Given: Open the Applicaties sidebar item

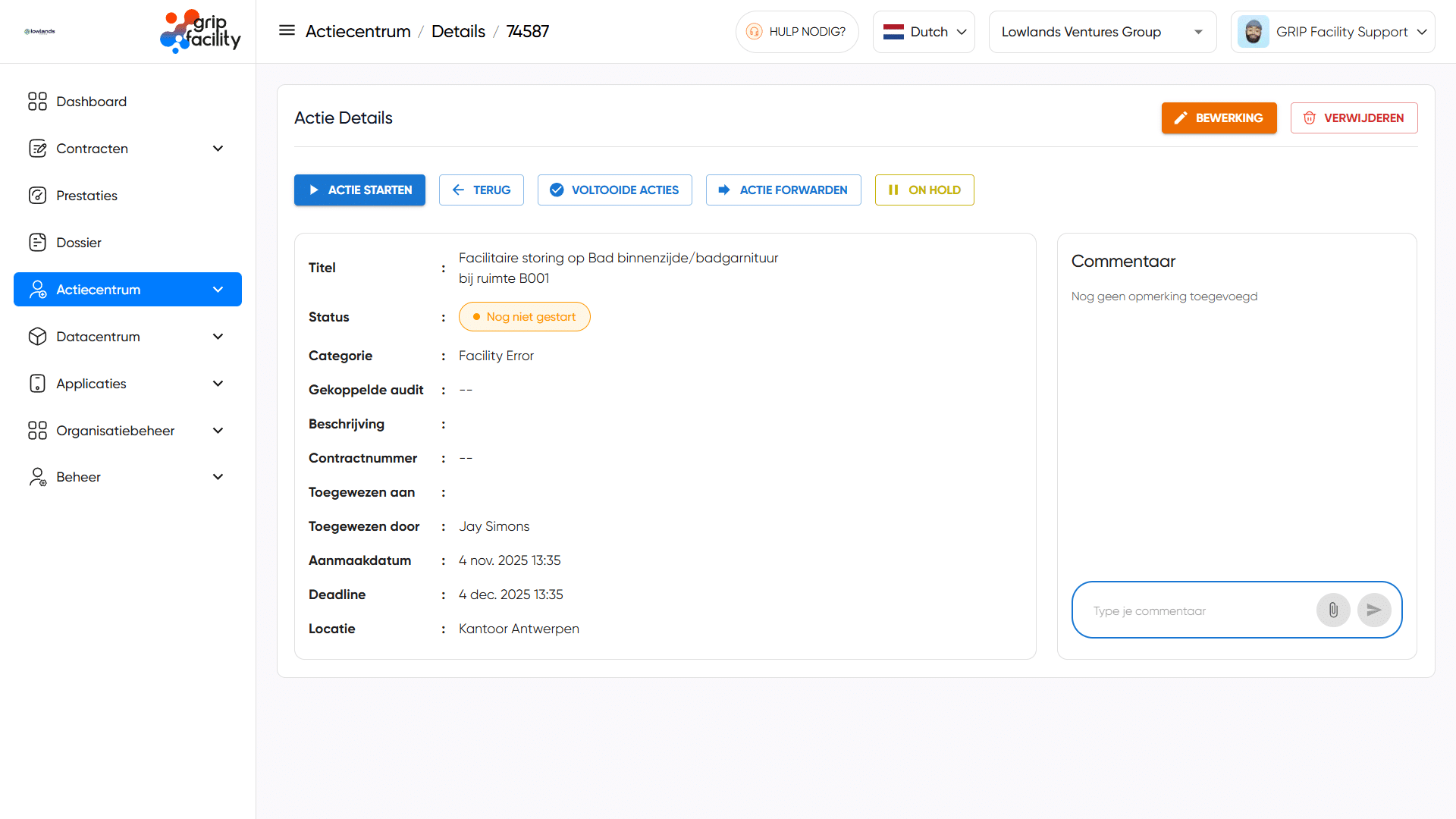Looking at the screenshot, I should 92,384.
